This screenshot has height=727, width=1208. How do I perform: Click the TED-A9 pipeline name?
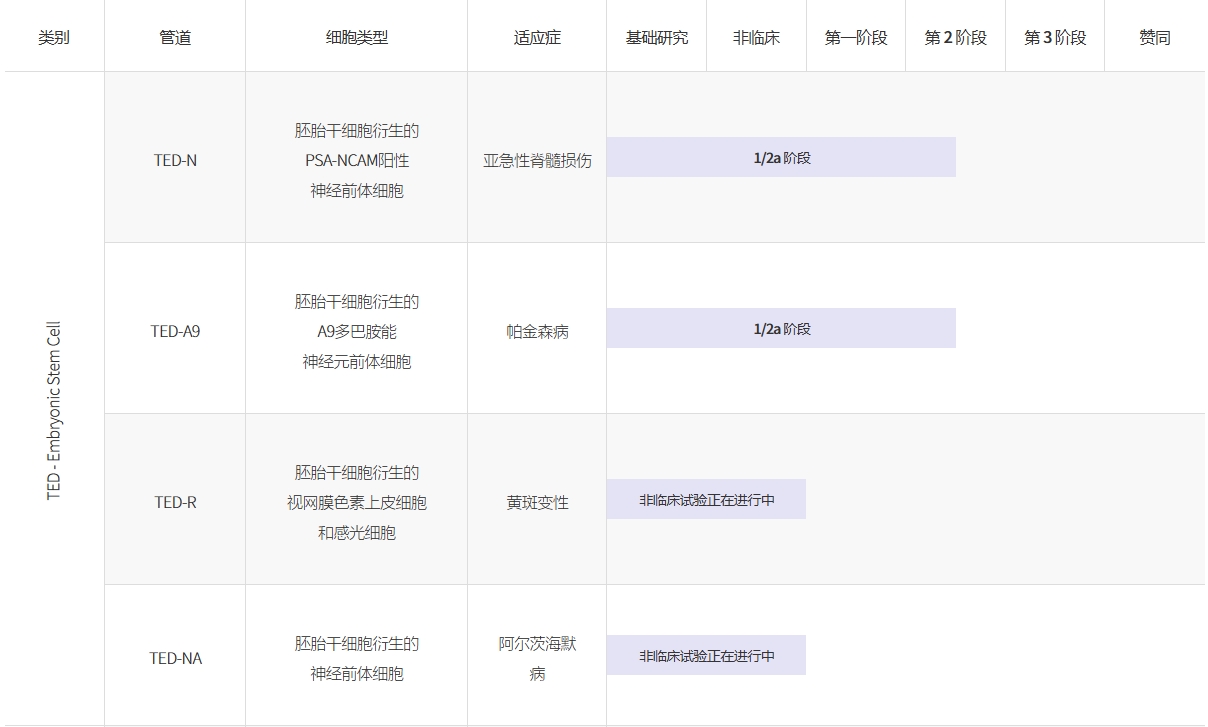coord(175,331)
